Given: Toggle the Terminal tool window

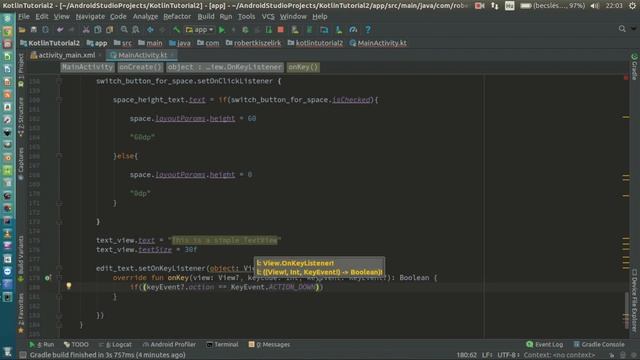Looking at the screenshot, I should click(222, 345).
